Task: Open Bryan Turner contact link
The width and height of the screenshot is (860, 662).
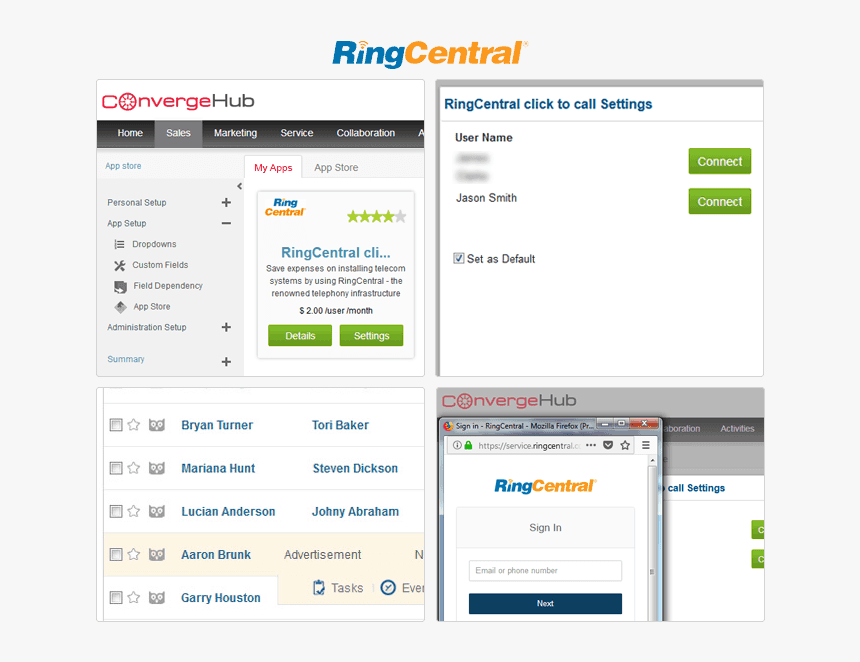Action: [217, 425]
